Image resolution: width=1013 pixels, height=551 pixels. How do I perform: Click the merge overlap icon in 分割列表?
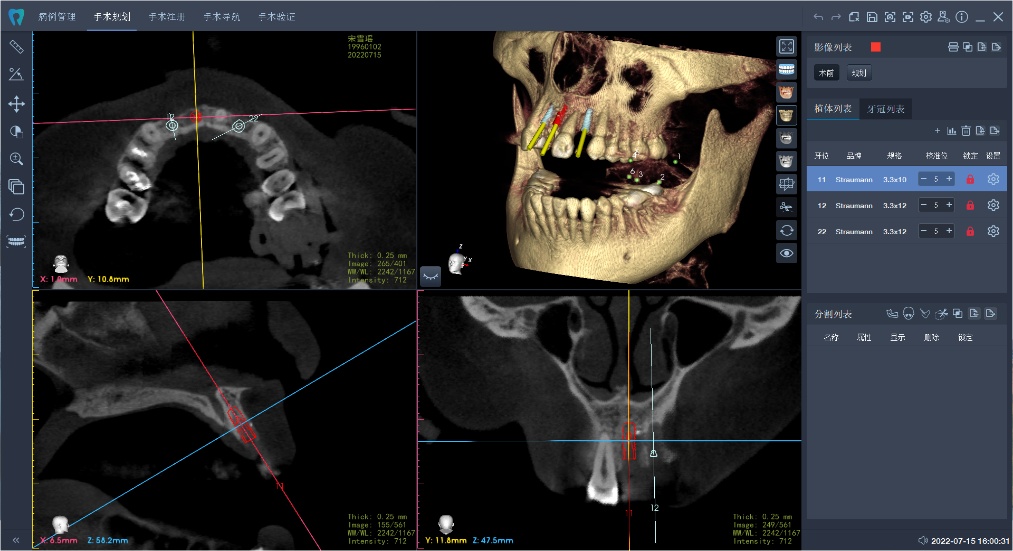(x=957, y=314)
